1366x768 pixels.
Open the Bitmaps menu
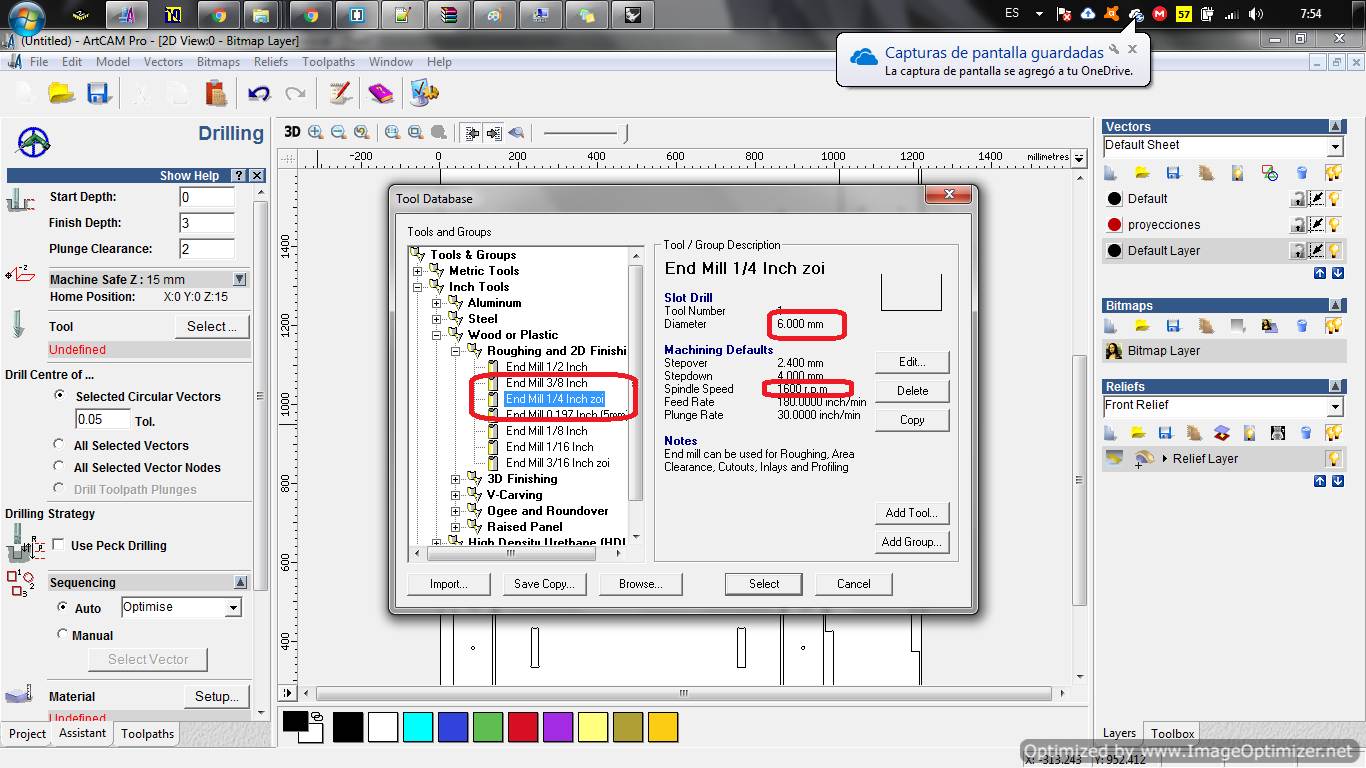tap(218, 61)
